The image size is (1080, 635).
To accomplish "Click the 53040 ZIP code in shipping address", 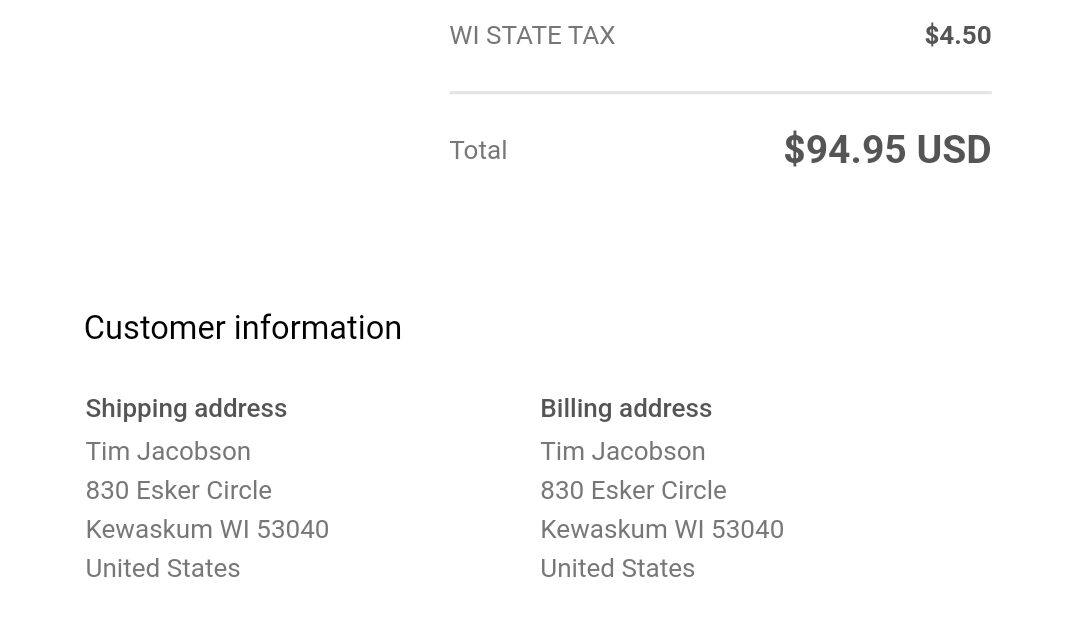I will pos(293,529).
